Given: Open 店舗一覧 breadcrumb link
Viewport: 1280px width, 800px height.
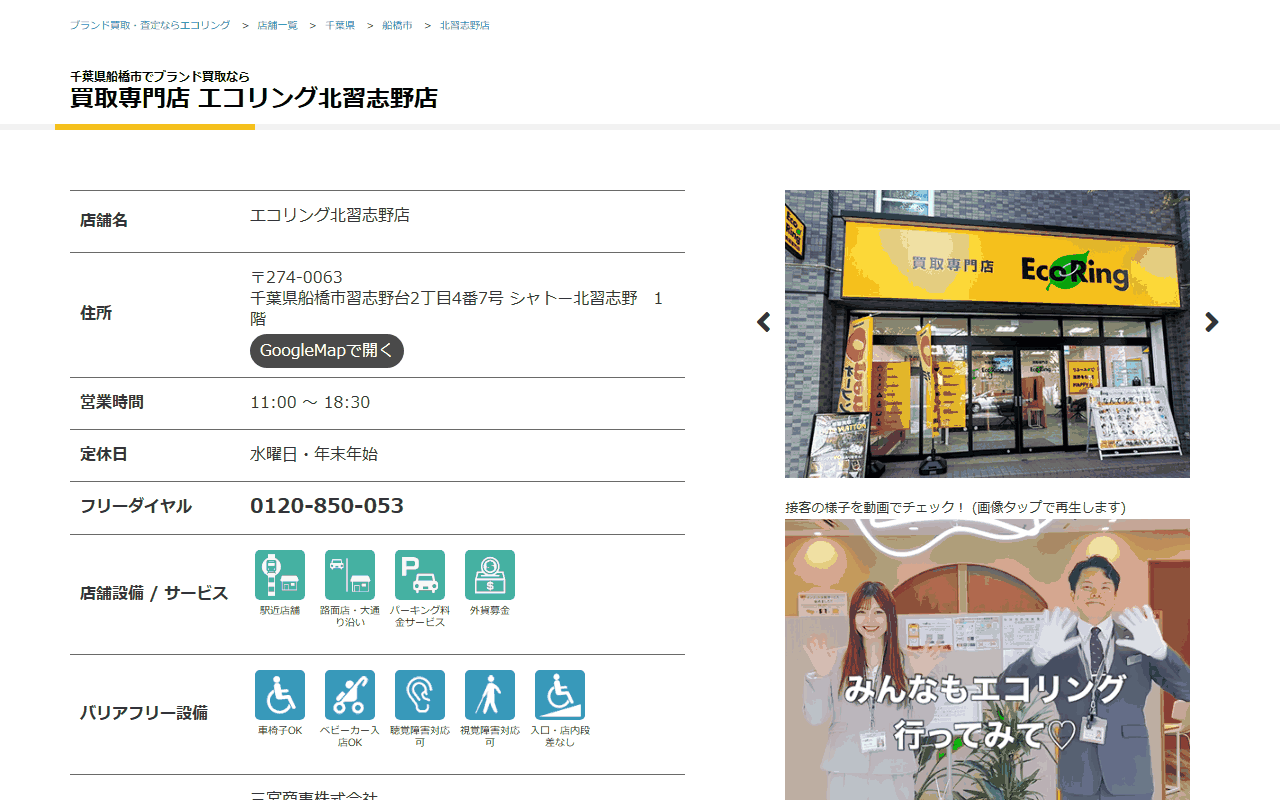Looking at the screenshot, I should click(x=278, y=25).
